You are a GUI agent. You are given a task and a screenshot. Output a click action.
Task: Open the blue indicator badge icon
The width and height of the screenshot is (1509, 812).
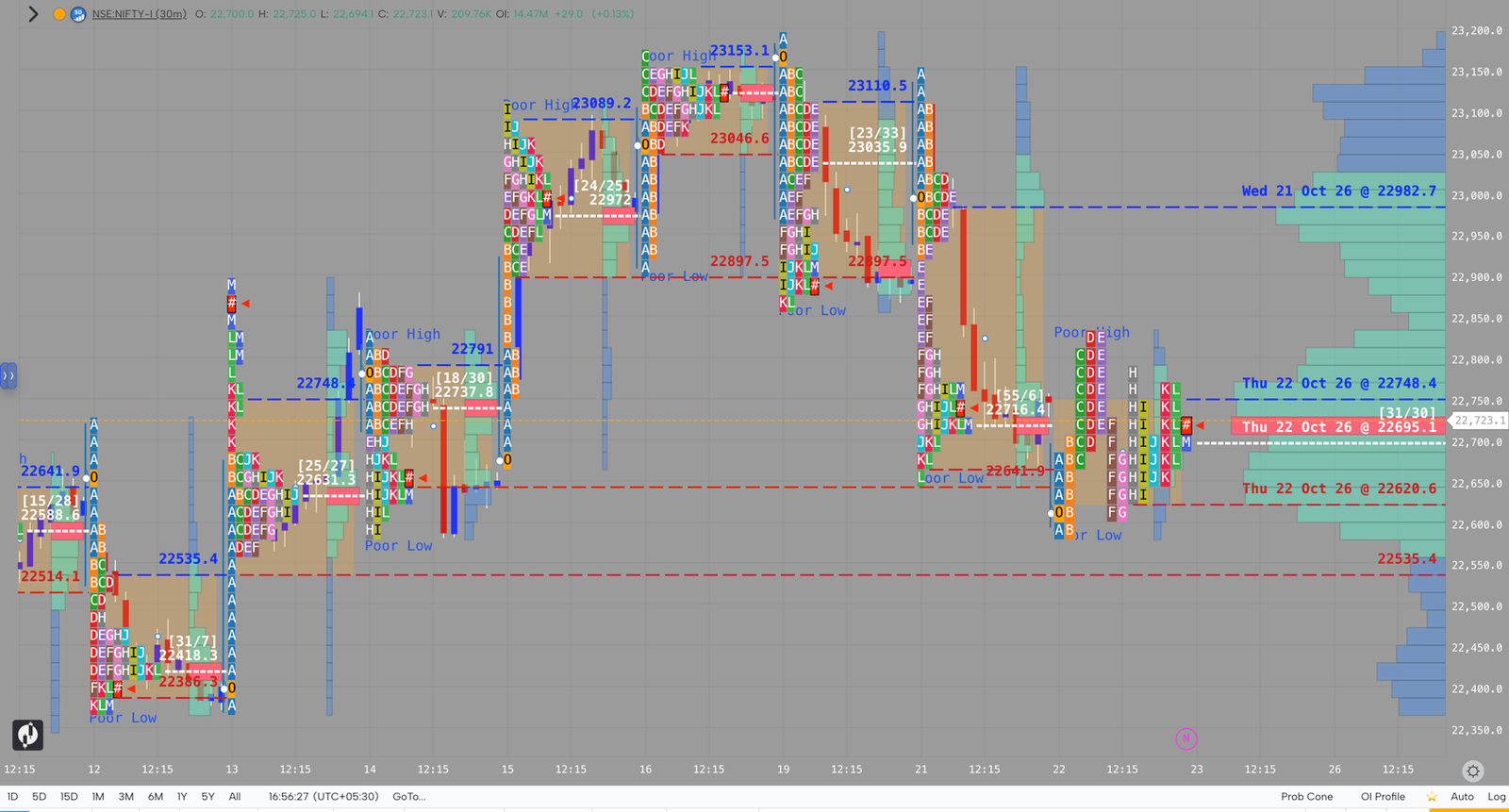point(78,14)
